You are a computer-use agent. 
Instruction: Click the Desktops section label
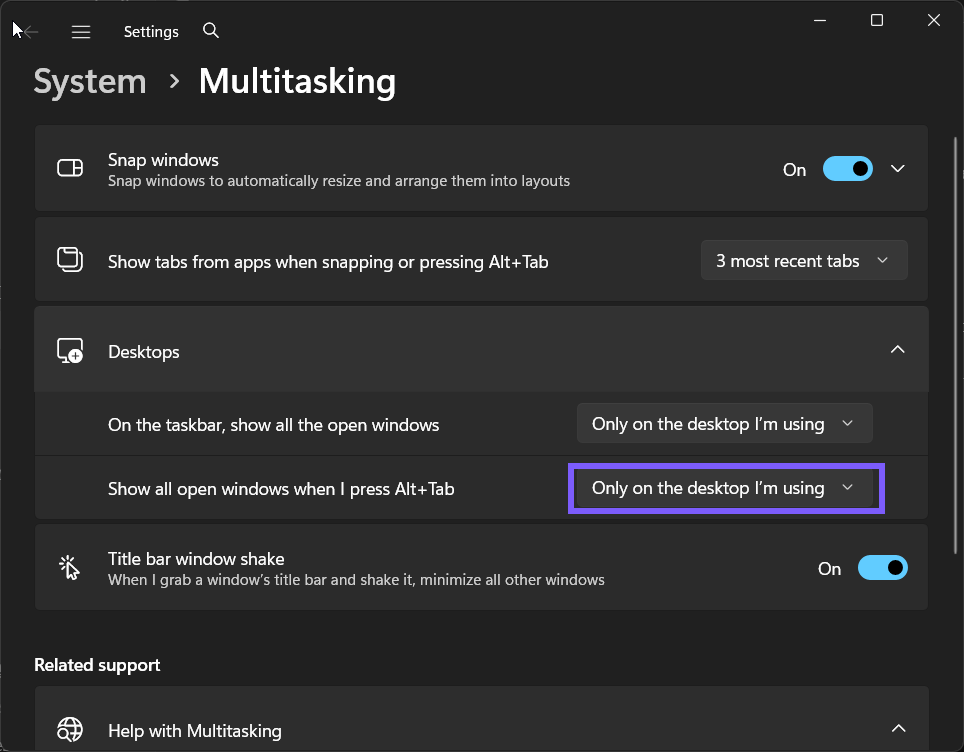(x=144, y=352)
